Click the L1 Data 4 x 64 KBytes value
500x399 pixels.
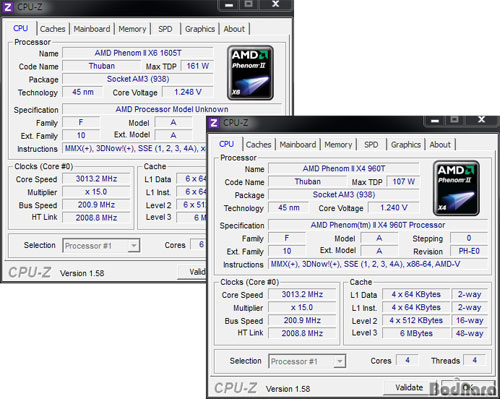pyautogui.click(x=416, y=294)
